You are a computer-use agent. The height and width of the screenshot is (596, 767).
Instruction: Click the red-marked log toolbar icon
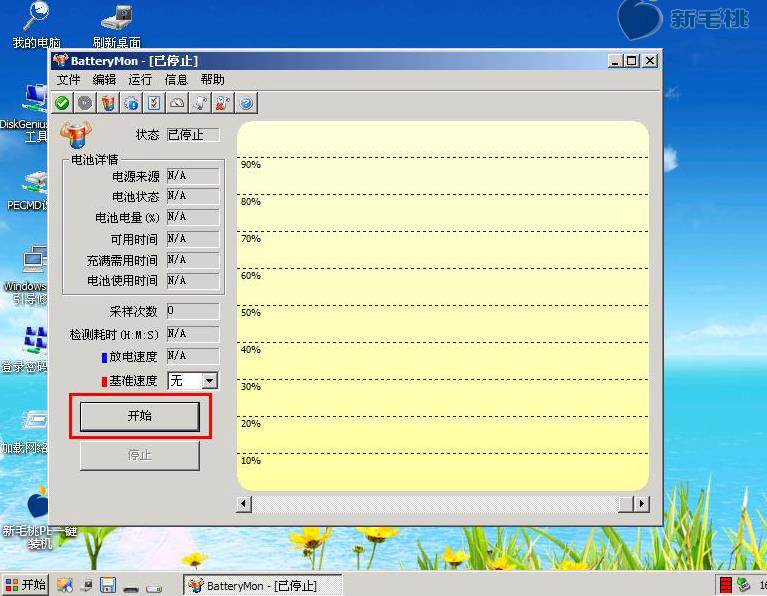pyautogui.click(x=223, y=103)
